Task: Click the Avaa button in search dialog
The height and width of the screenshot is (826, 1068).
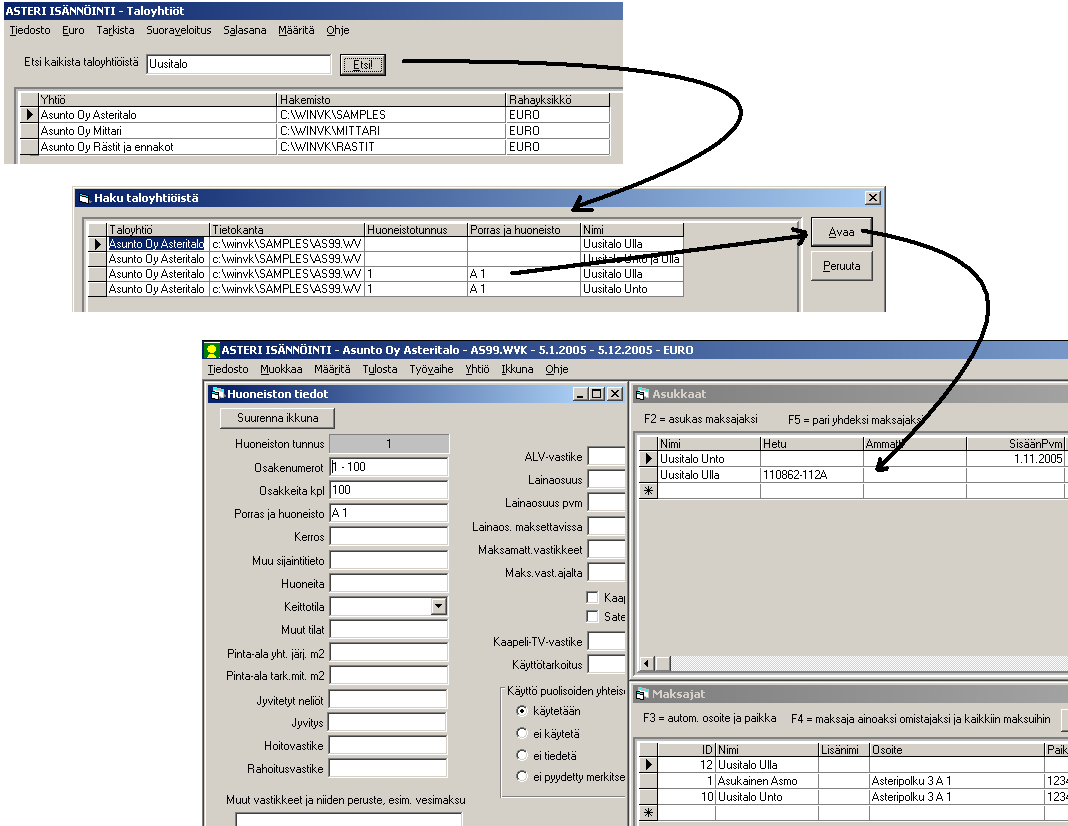Action: click(x=841, y=232)
